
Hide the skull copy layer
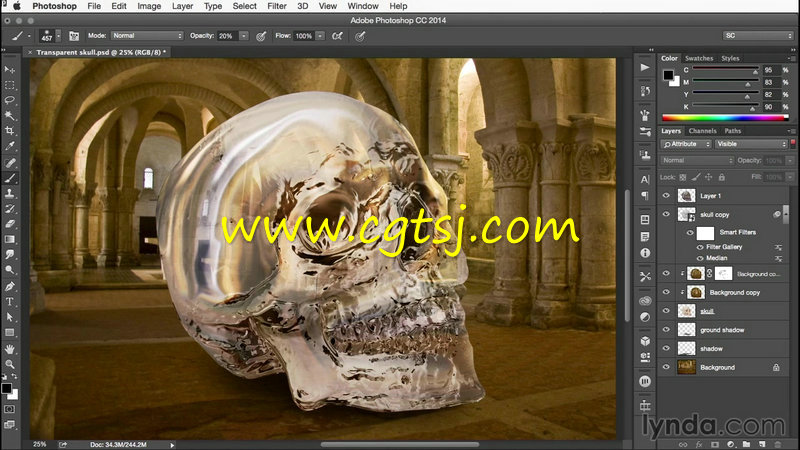666,214
